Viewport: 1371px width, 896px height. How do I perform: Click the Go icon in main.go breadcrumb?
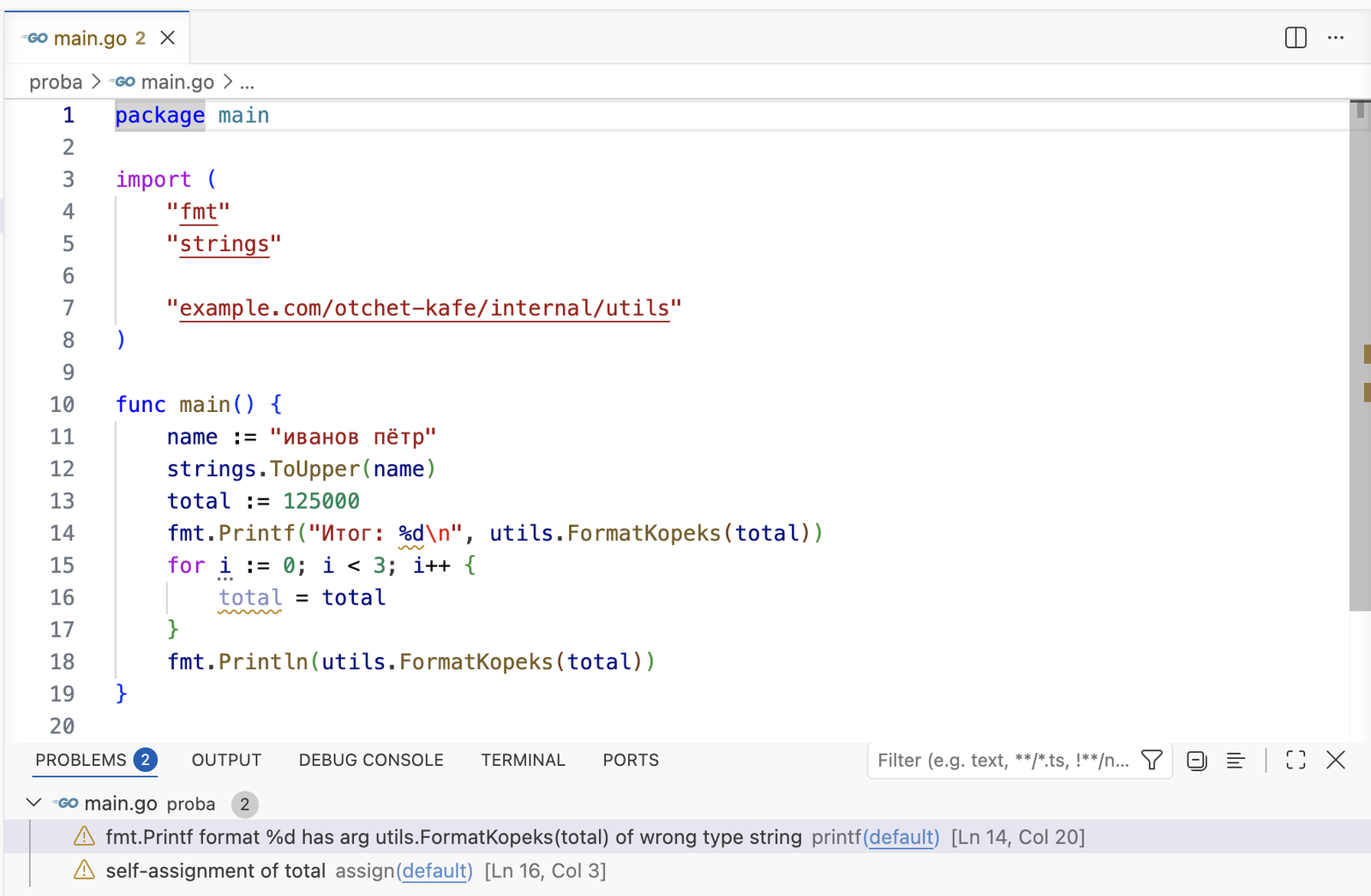[124, 81]
